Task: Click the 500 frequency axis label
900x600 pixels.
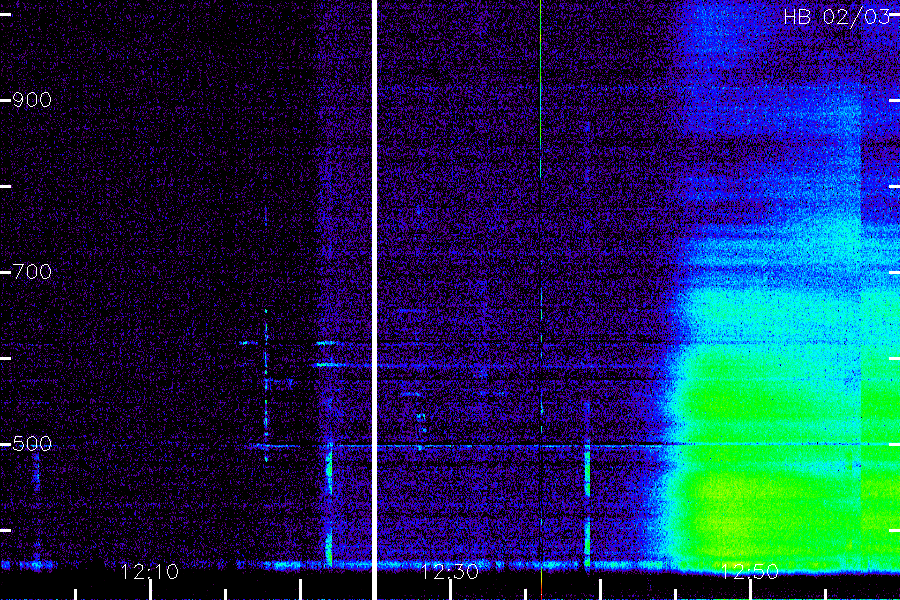Action: [x=32, y=443]
